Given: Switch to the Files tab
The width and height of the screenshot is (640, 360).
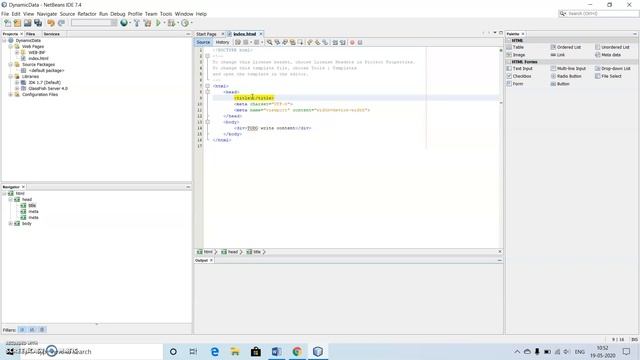Looking at the screenshot, I should (31, 34).
